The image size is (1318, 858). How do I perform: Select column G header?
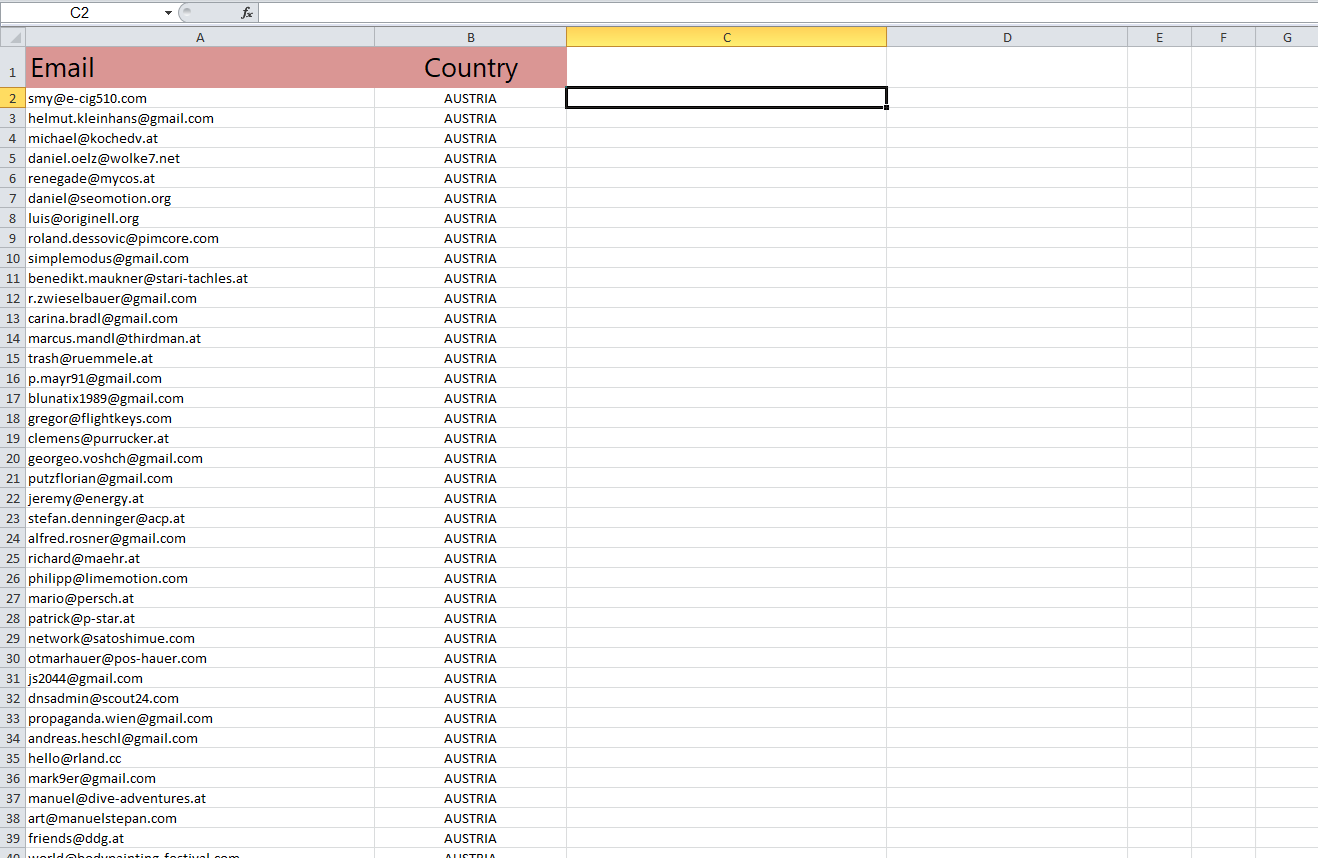(1287, 37)
